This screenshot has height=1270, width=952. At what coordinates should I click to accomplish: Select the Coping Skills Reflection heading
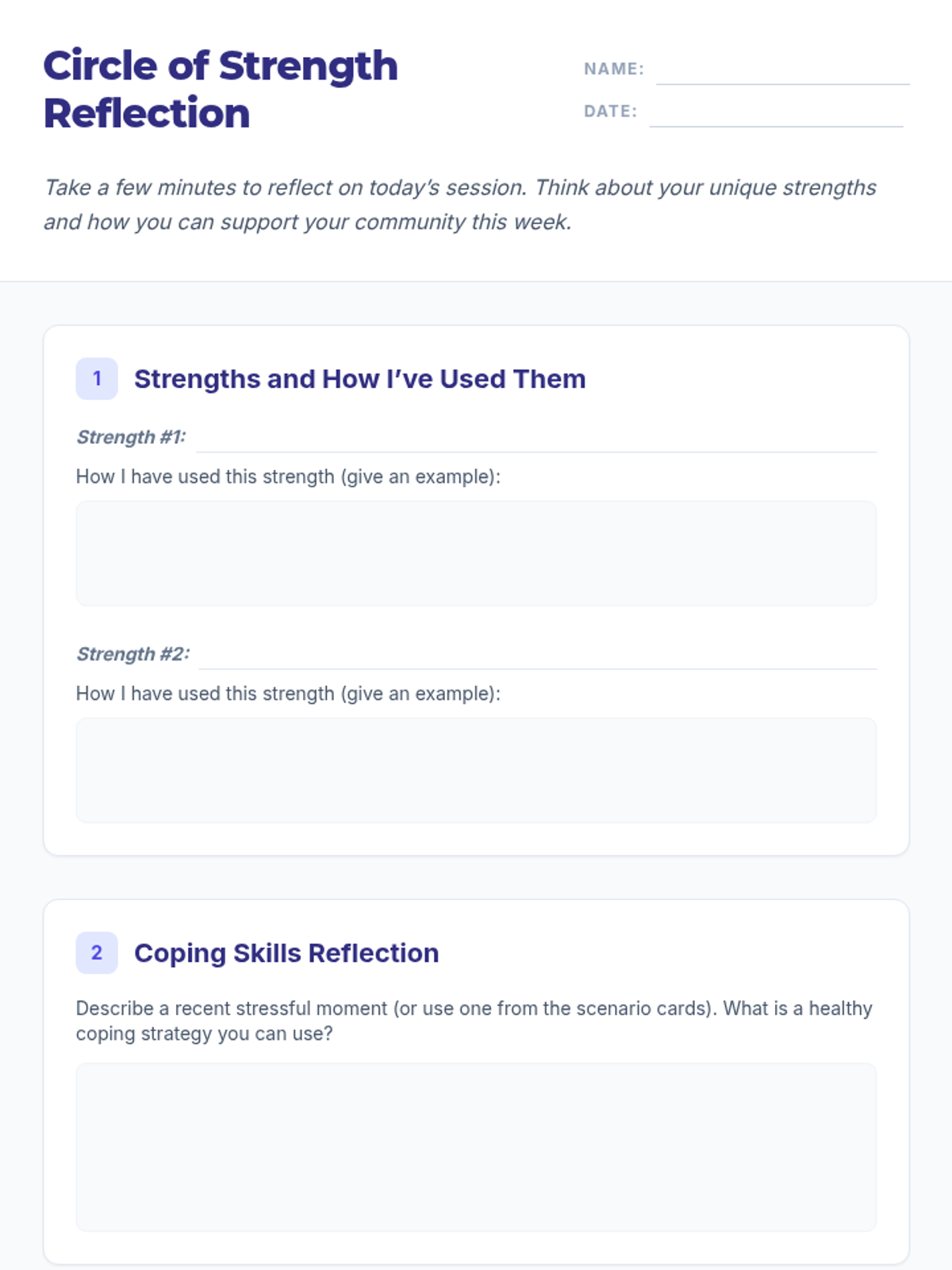(286, 953)
